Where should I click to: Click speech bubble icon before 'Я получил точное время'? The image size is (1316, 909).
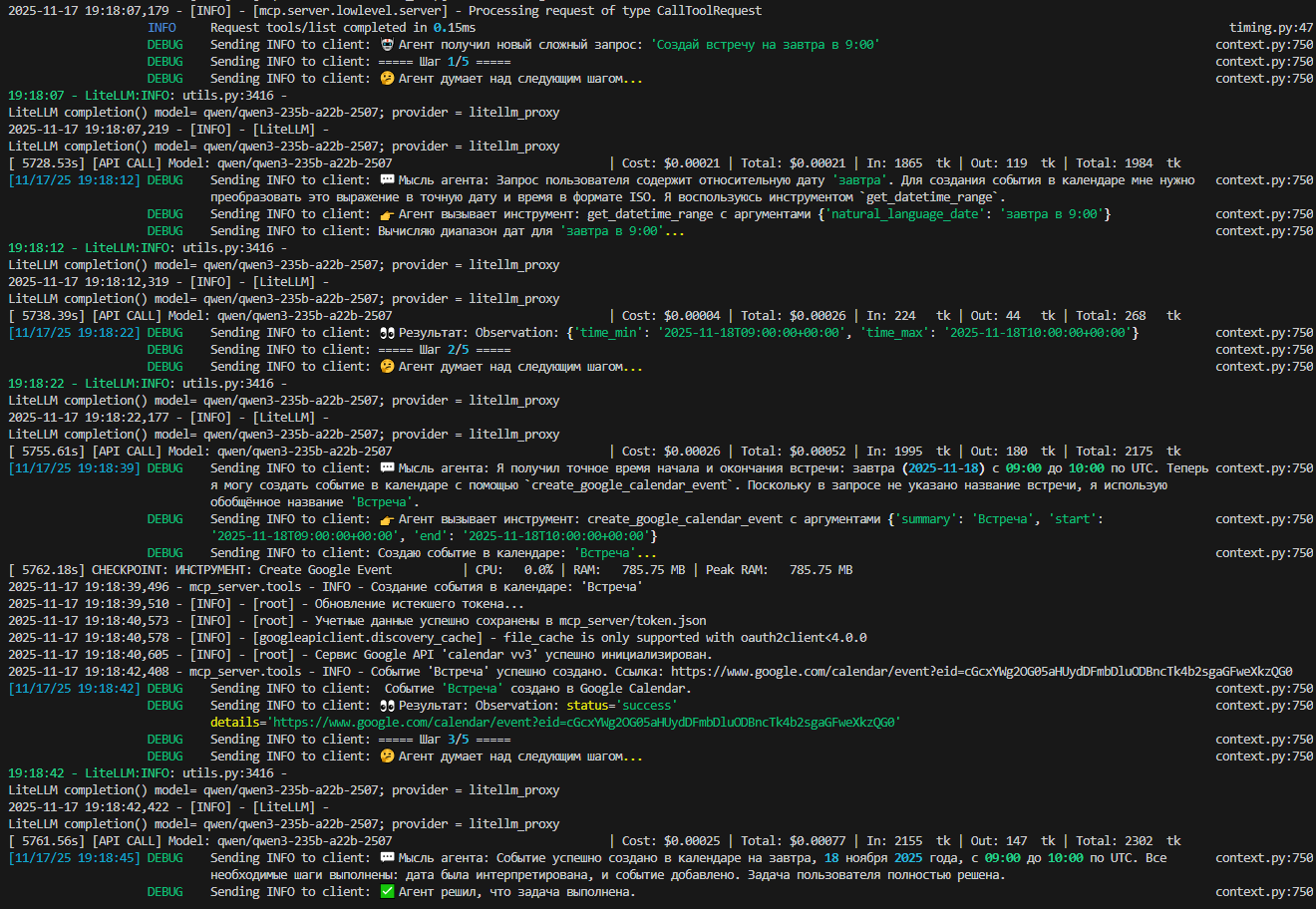point(388,468)
